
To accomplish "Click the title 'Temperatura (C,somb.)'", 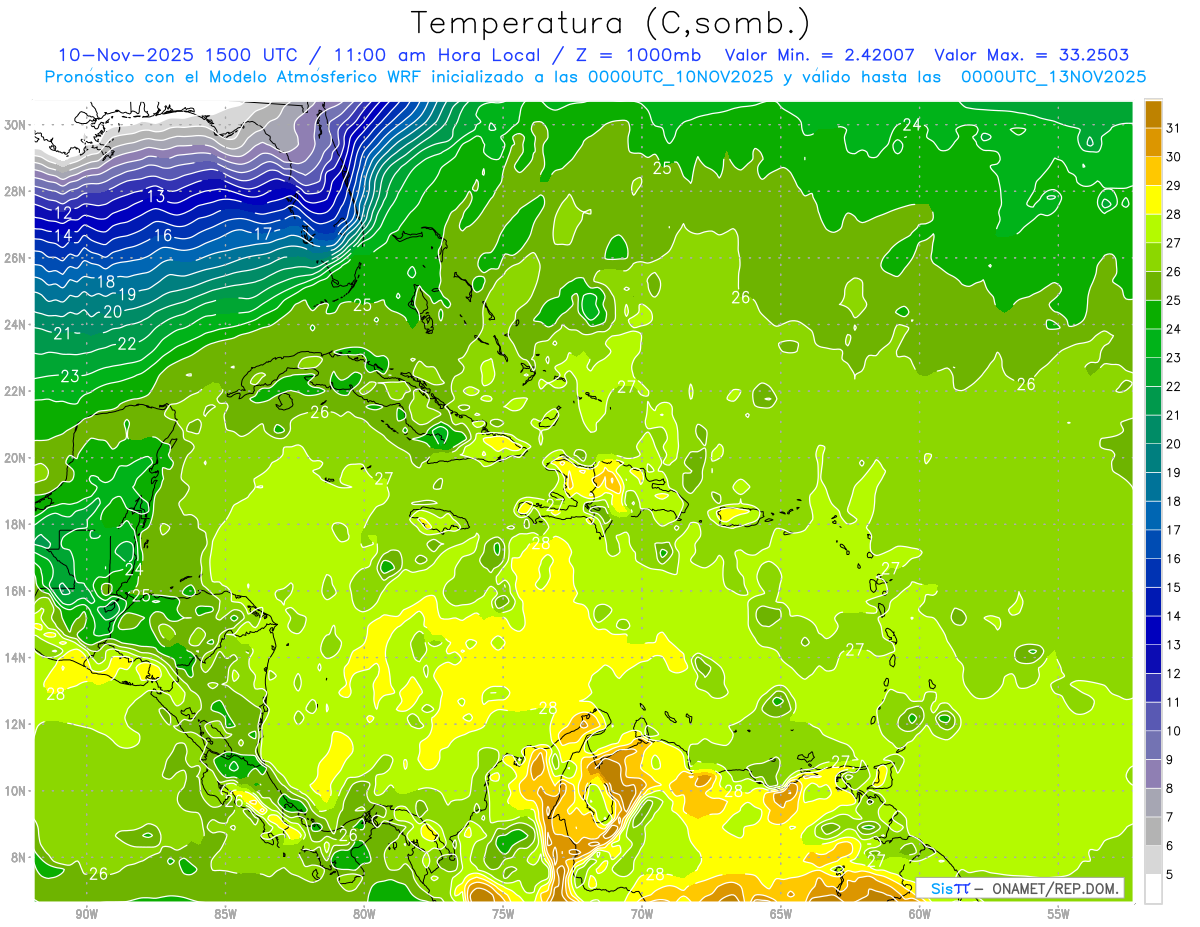I will (612, 24).
